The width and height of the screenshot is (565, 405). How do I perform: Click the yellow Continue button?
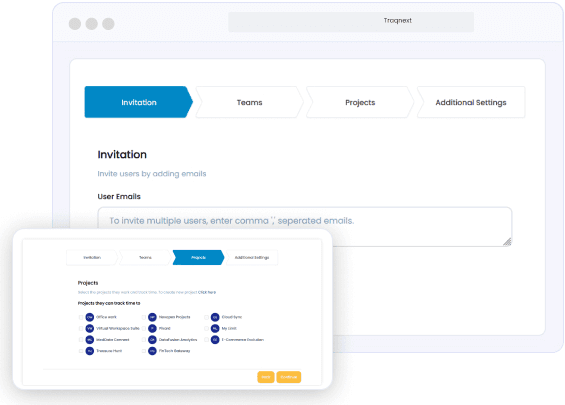[x=289, y=377]
